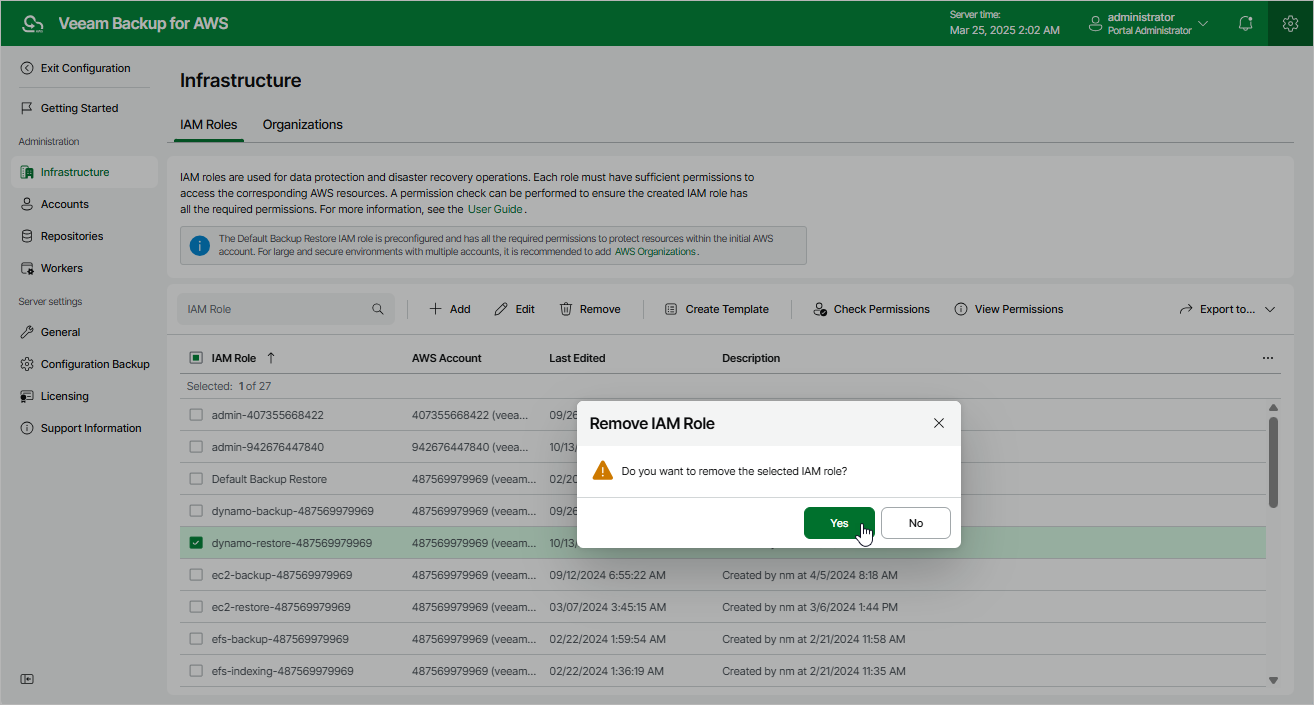Uncheck the dynamo-restore-487569979969 checkbox
This screenshot has width=1314, height=705.
196,543
